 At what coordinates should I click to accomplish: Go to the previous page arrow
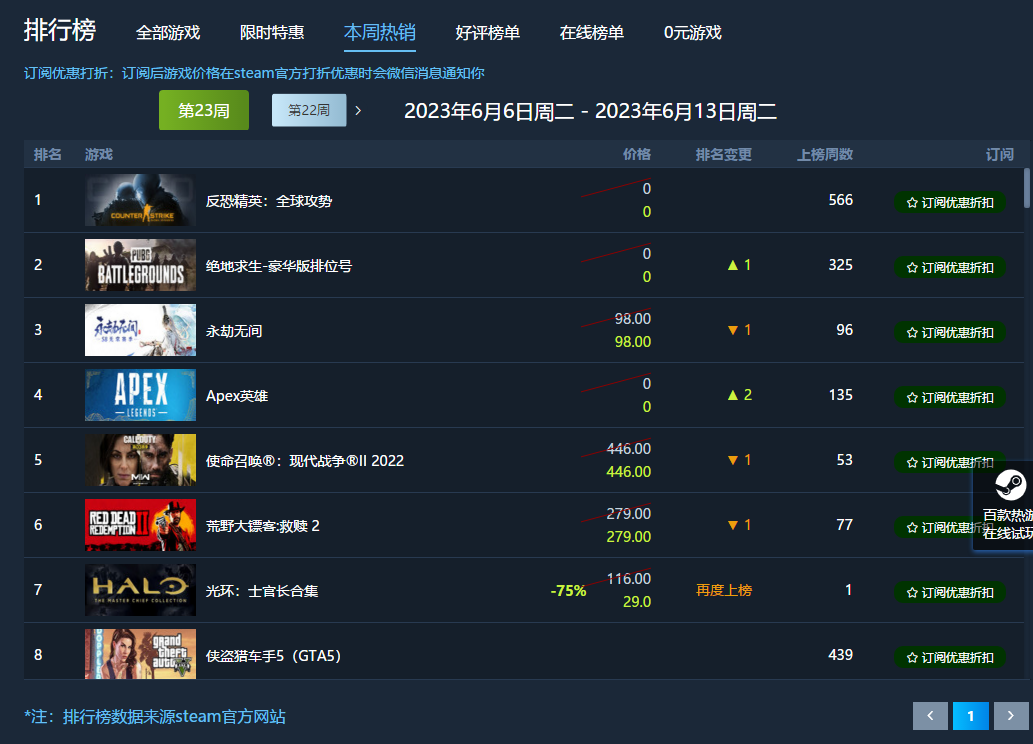(x=930, y=716)
